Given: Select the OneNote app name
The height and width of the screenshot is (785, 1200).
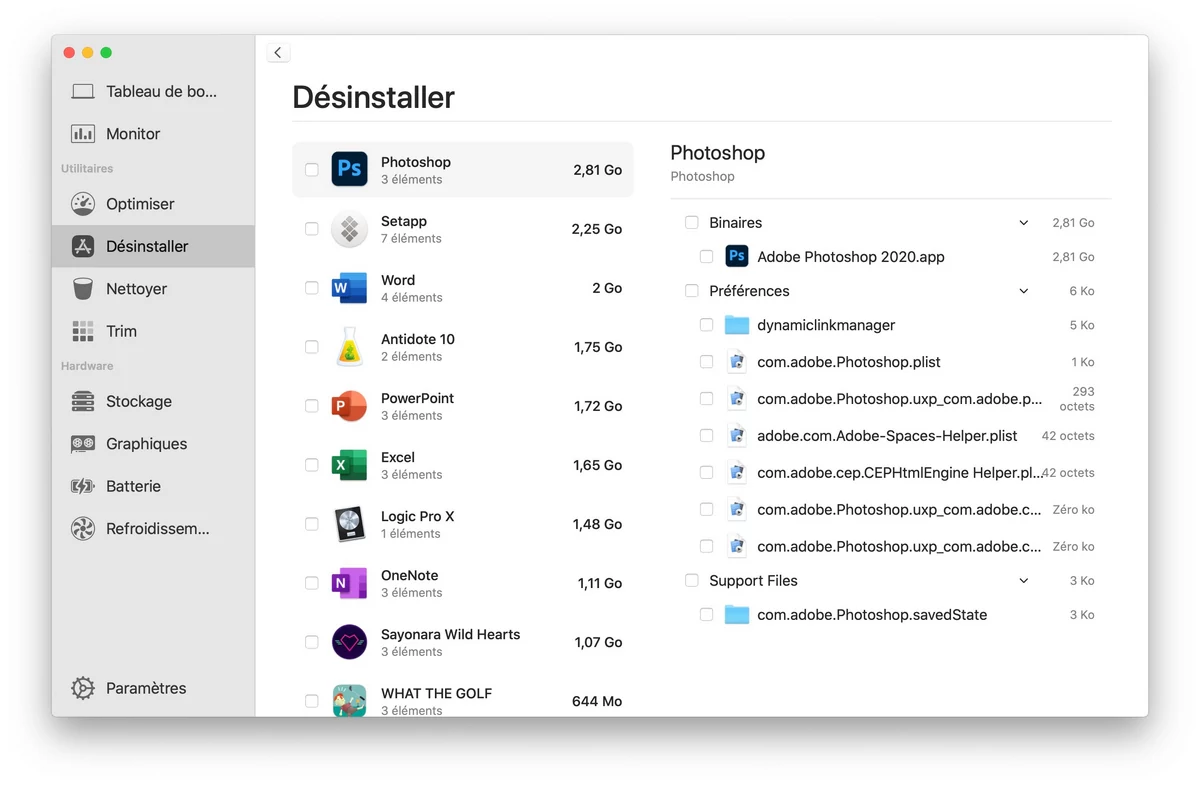Looking at the screenshot, I should click(x=409, y=575).
